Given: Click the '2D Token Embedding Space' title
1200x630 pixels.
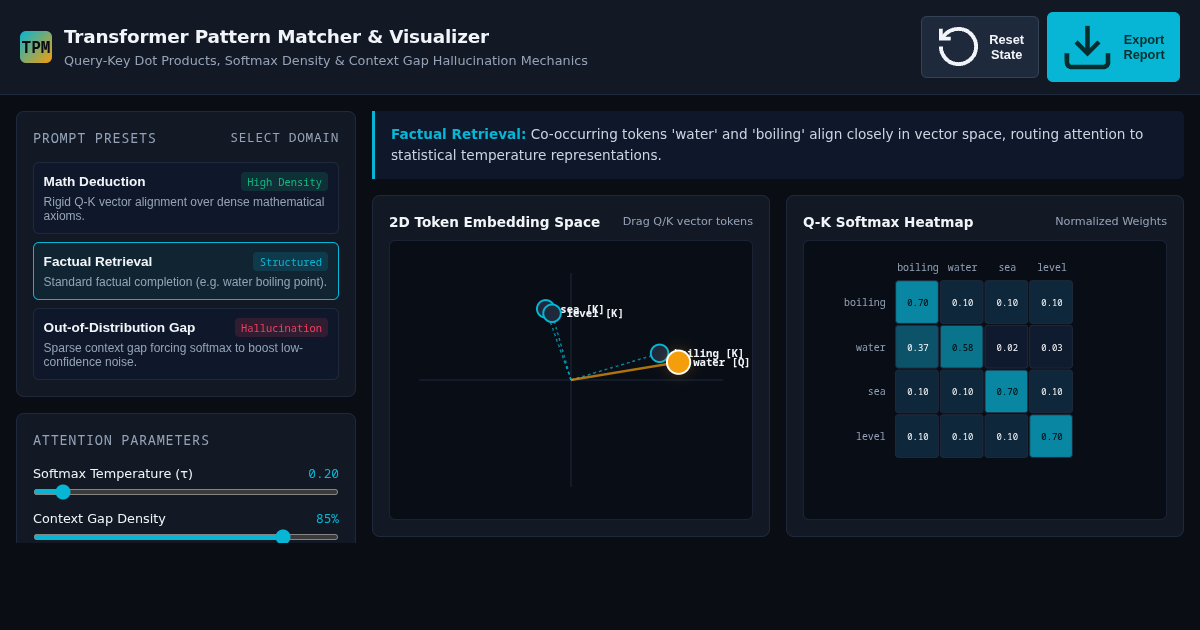Looking at the screenshot, I should tap(495, 222).
